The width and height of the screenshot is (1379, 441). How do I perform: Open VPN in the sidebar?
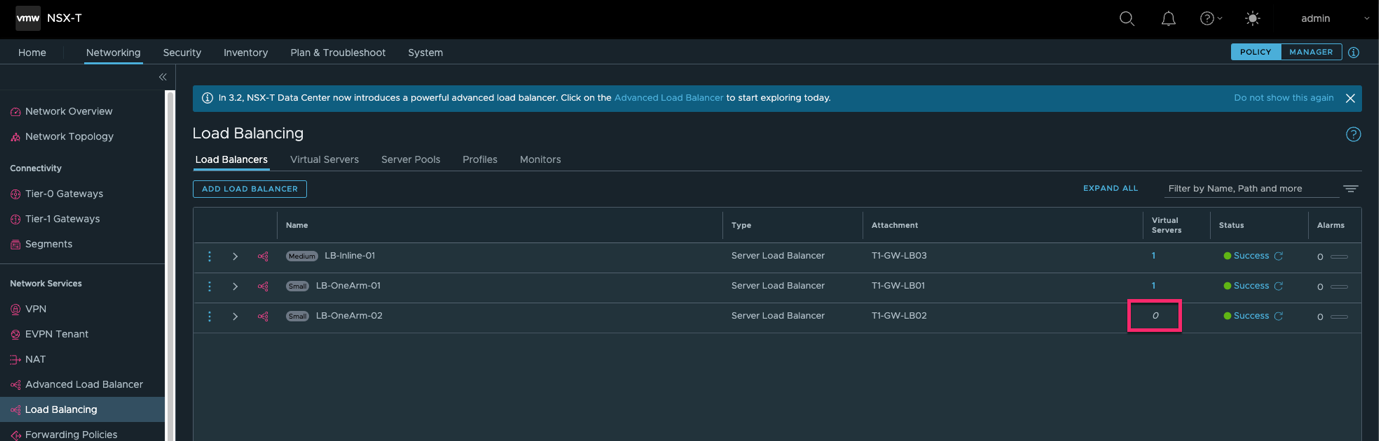(36, 309)
